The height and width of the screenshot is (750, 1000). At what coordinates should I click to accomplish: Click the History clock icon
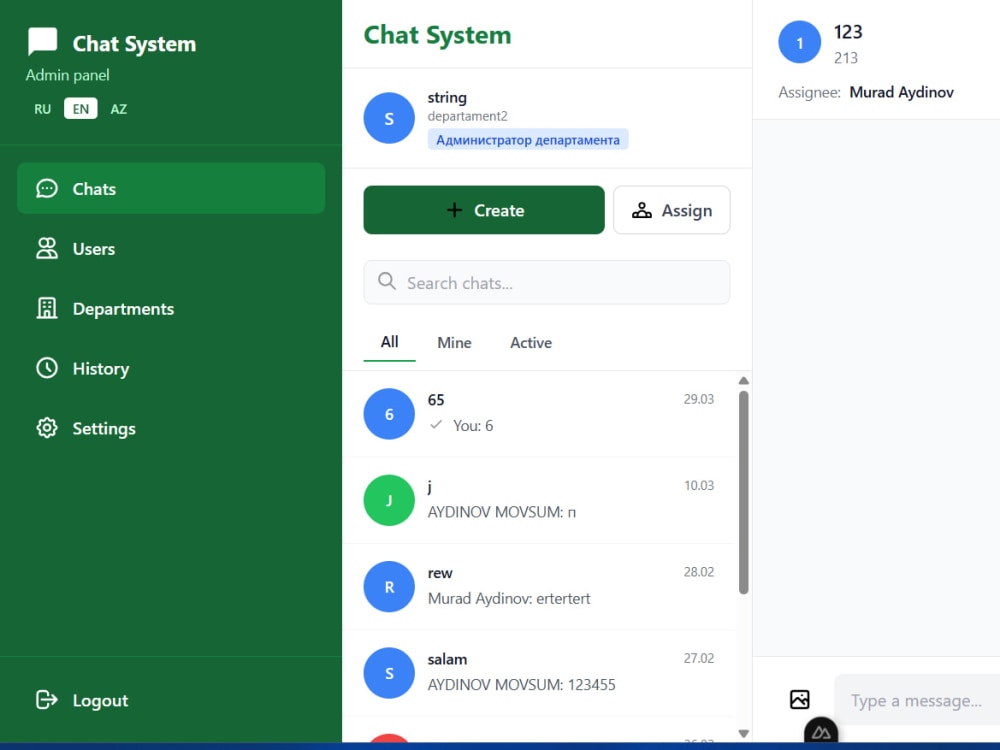(47, 368)
